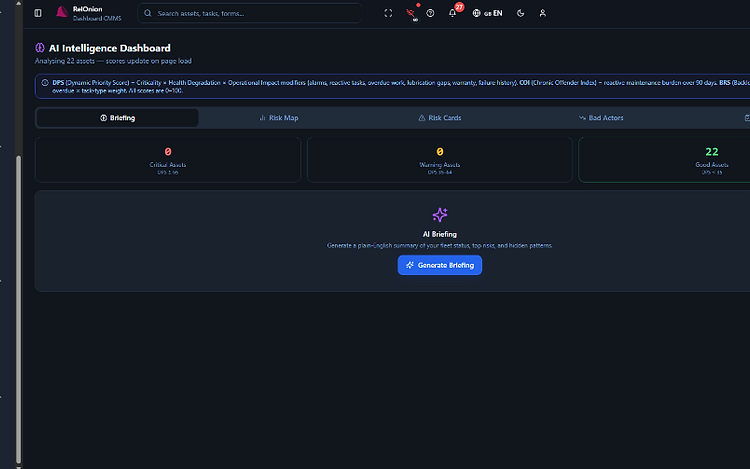Toggle the sidebar panel icon
The height and width of the screenshot is (469, 750).
point(38,13)
